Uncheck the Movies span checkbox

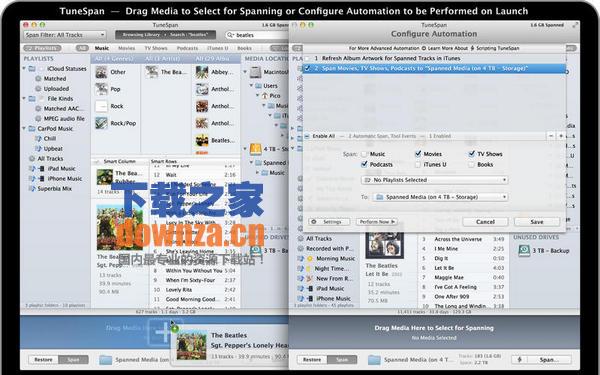(418, 154)
